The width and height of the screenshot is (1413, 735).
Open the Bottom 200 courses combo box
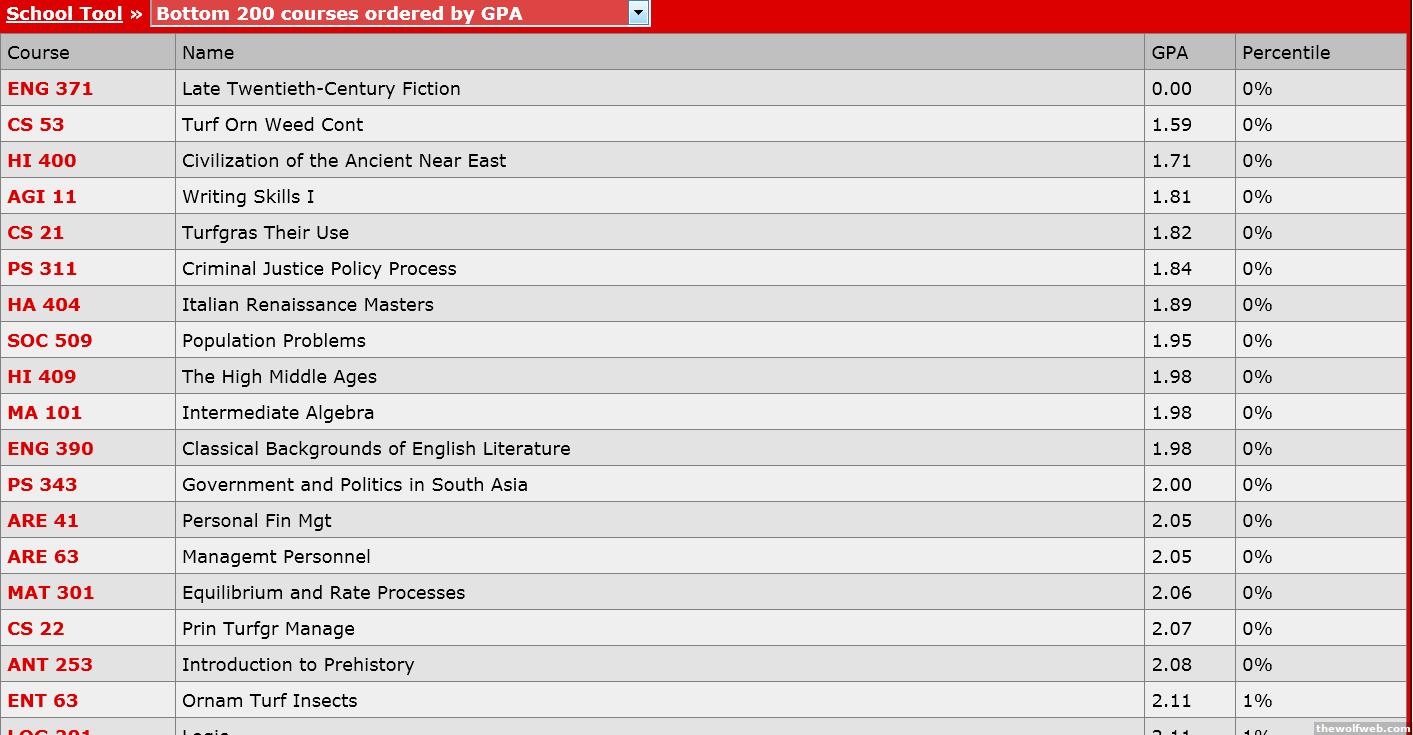(x=390, y=14)
